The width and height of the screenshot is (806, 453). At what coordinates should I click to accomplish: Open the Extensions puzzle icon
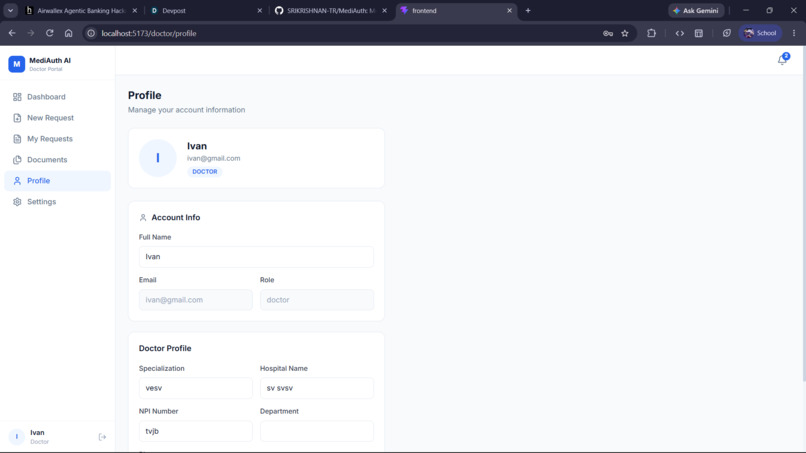point(651,33)
